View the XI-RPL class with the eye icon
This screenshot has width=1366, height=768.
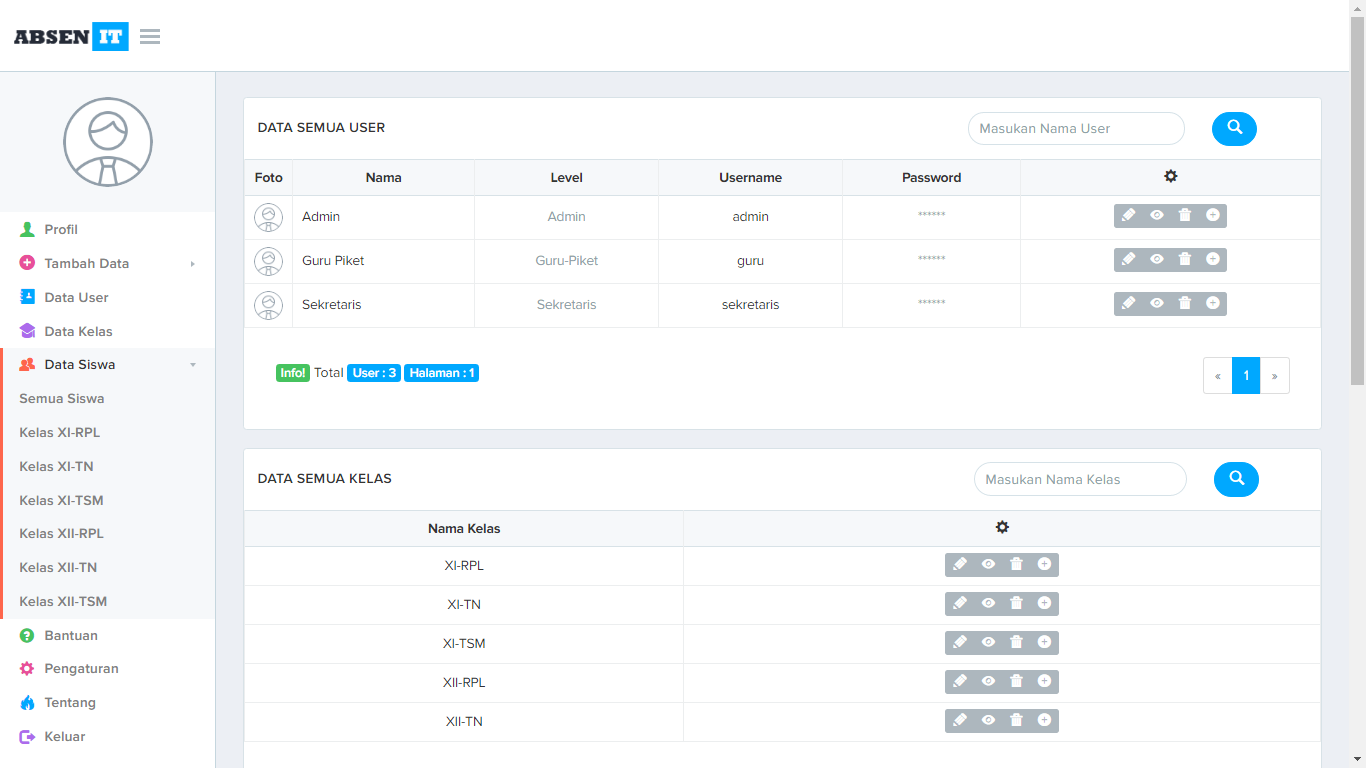click(988, 564)
